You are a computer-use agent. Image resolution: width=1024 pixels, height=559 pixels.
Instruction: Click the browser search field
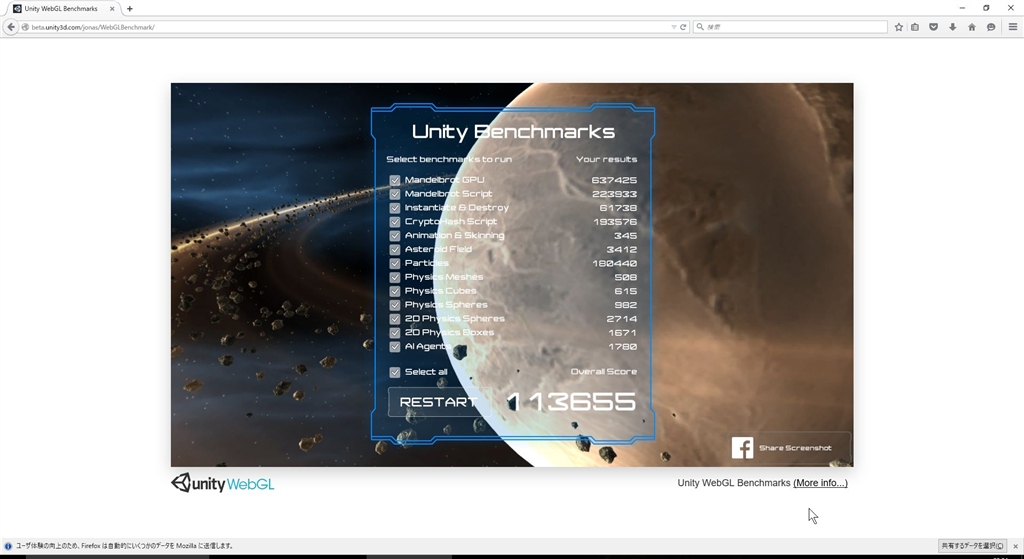click(x=790, y=27)
